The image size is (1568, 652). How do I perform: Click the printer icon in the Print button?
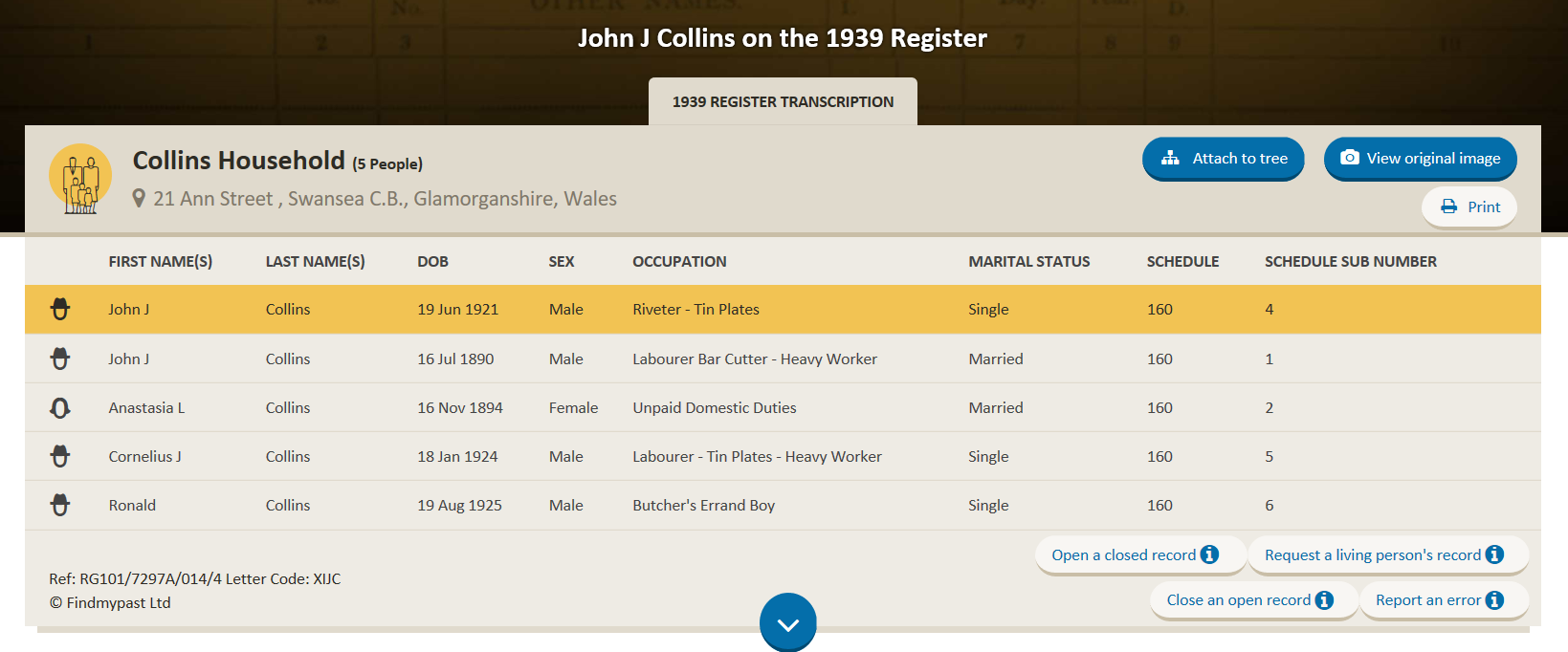click(x=1449, y=206)
